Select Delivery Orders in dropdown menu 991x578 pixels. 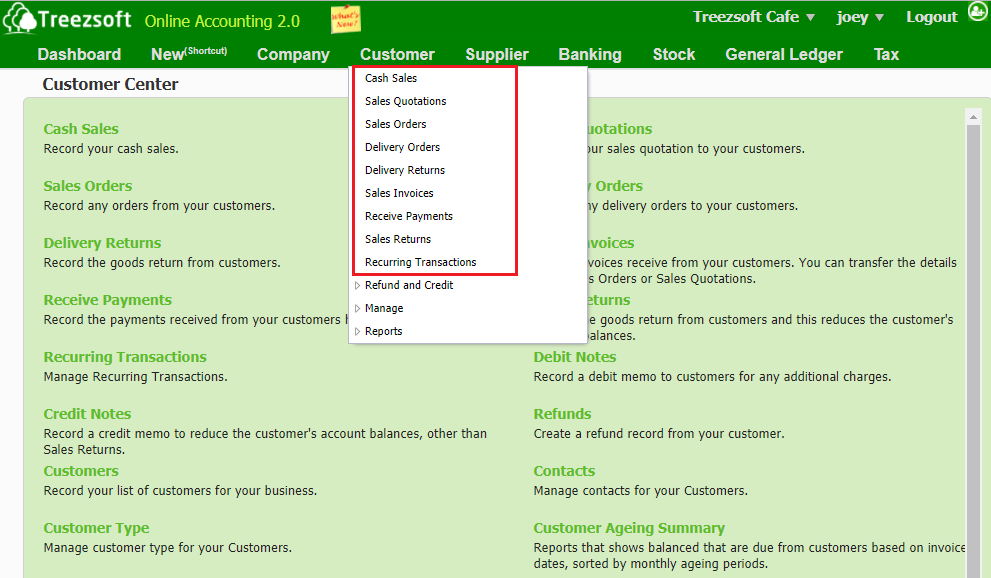click(x=403, y=147)
